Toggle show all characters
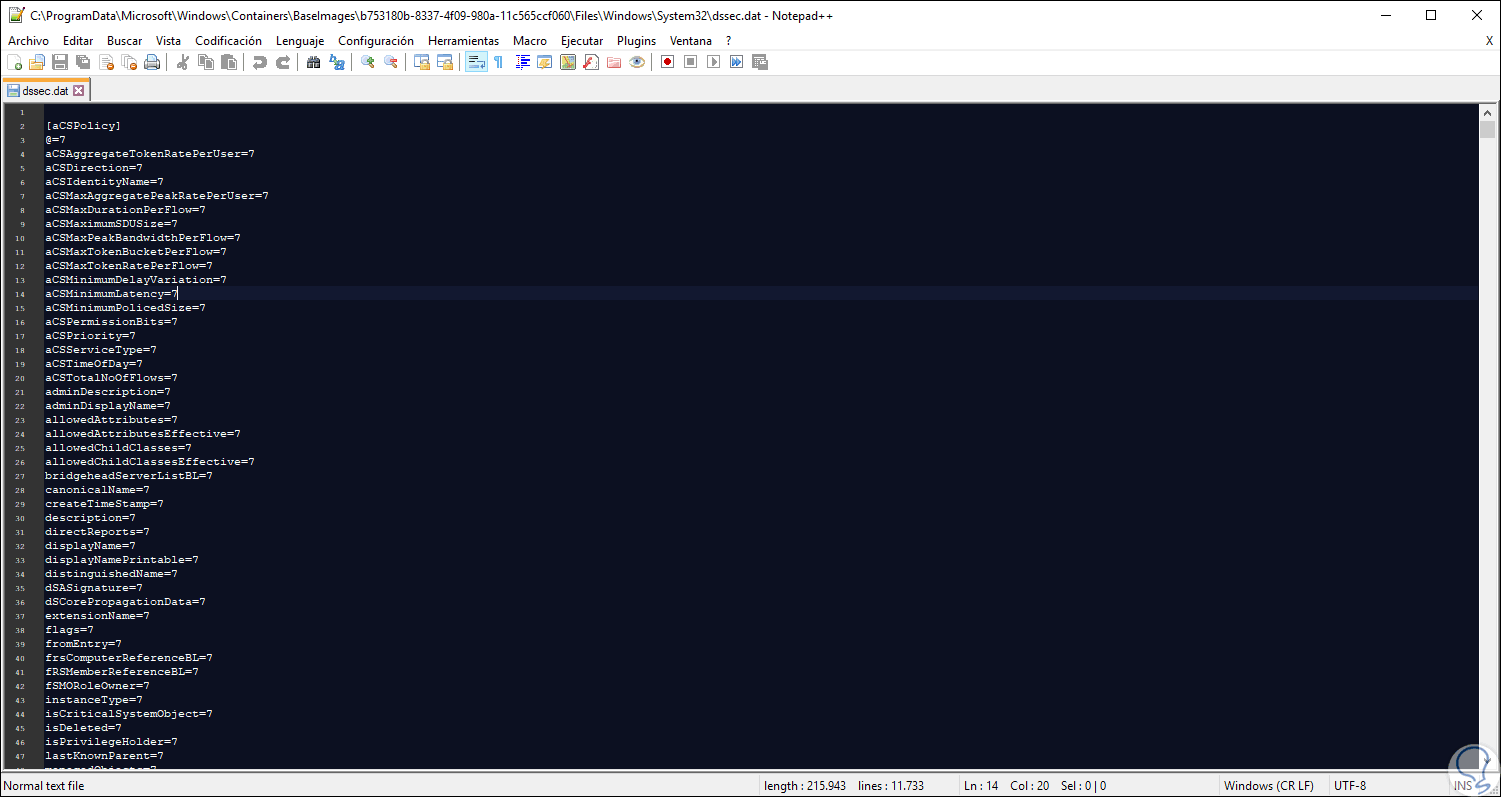The height and width of the screenshot is (797, 1501). [x=498, y=62]
